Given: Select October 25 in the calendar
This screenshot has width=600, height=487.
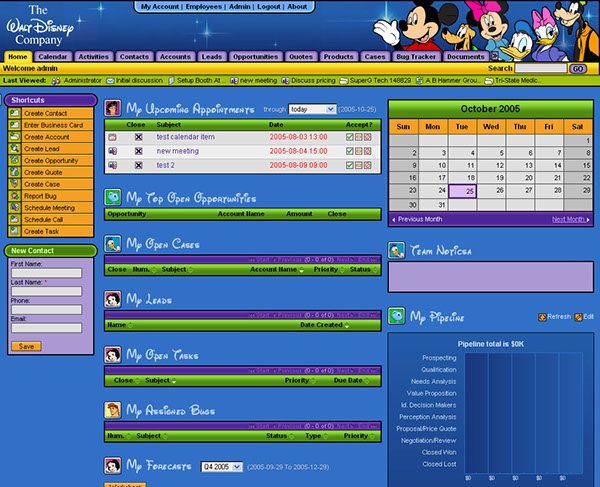Looking at the screenshot, I should [462, 191].
